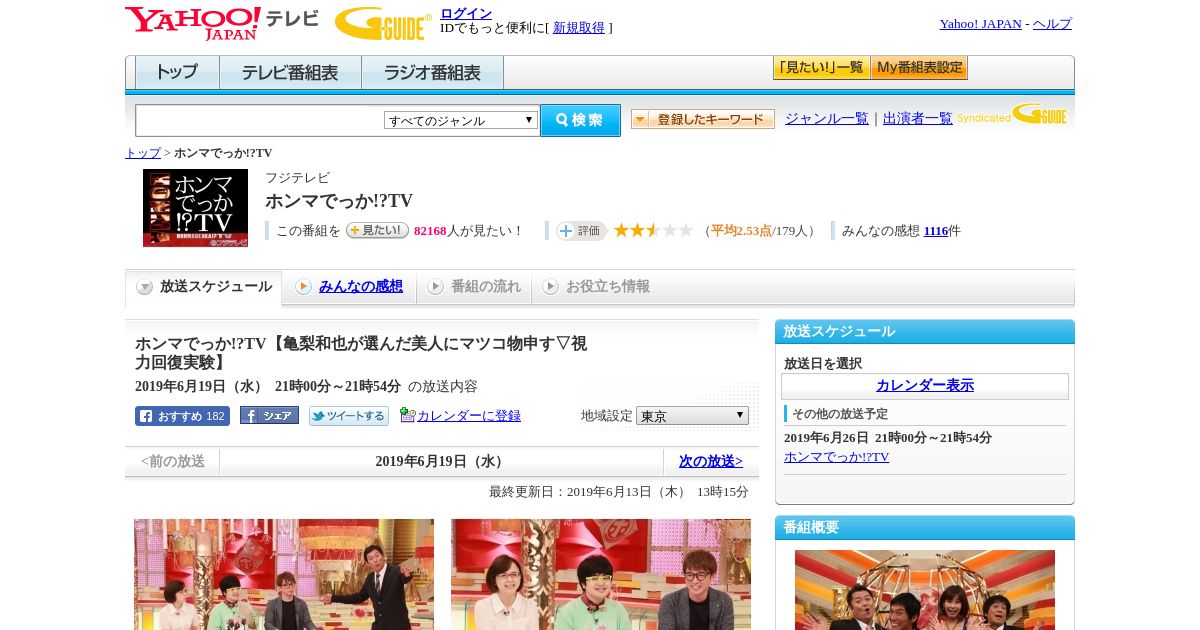
Task: Click the Facebook おすすめ 182 button
Action: pos(182,416)
